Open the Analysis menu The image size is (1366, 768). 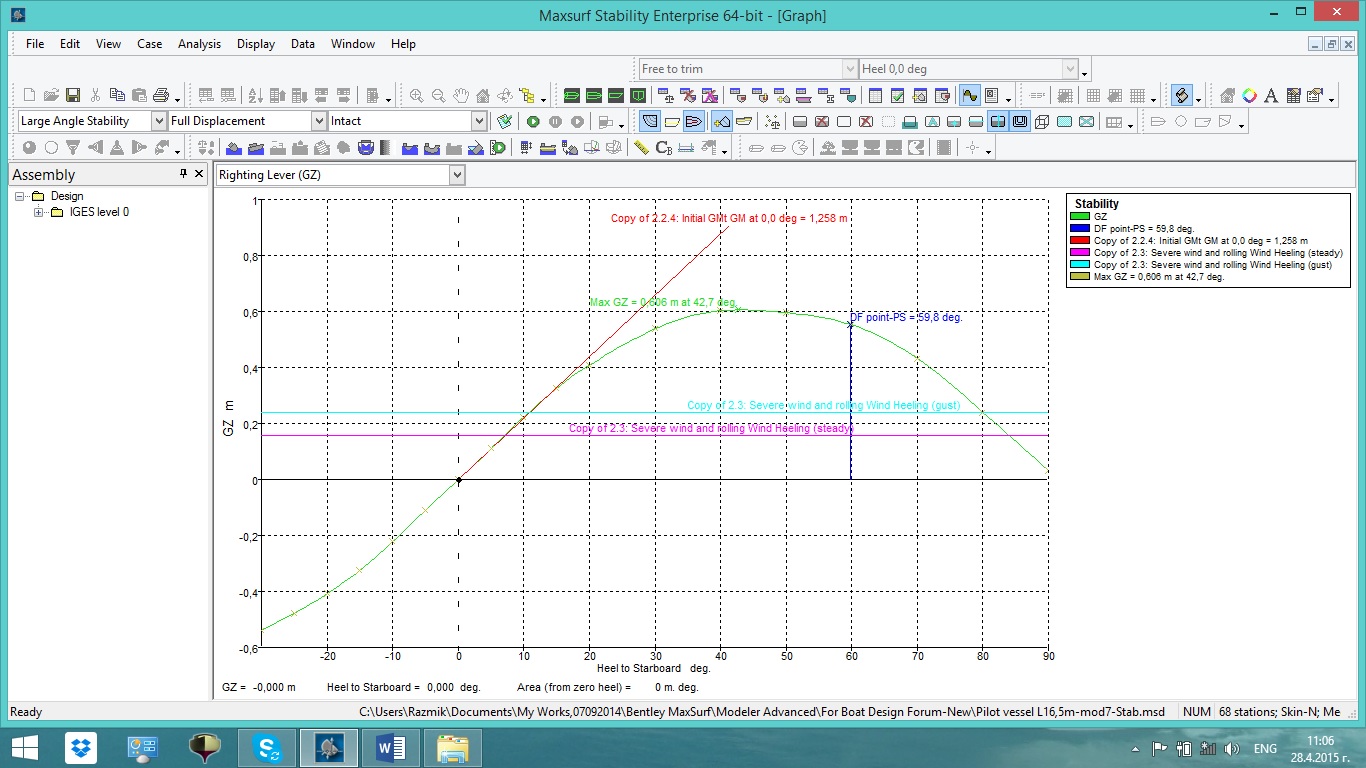coord(199,44)
